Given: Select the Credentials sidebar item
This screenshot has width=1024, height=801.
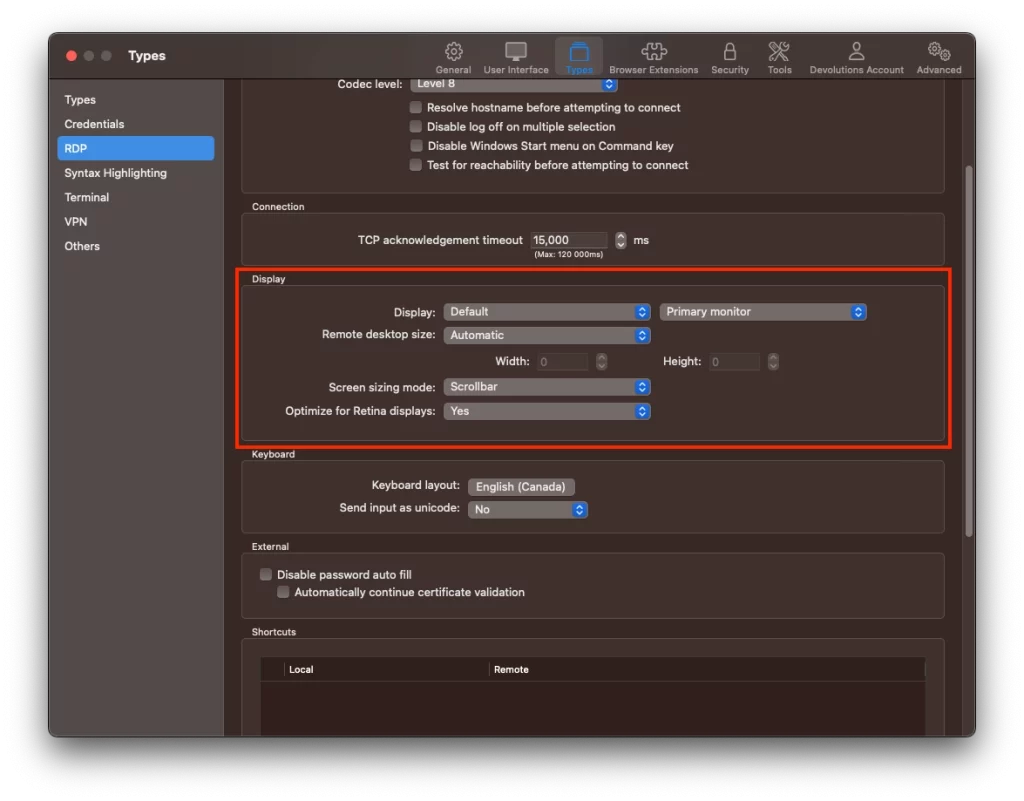Looking at the screenshot, I should point(94,123).
